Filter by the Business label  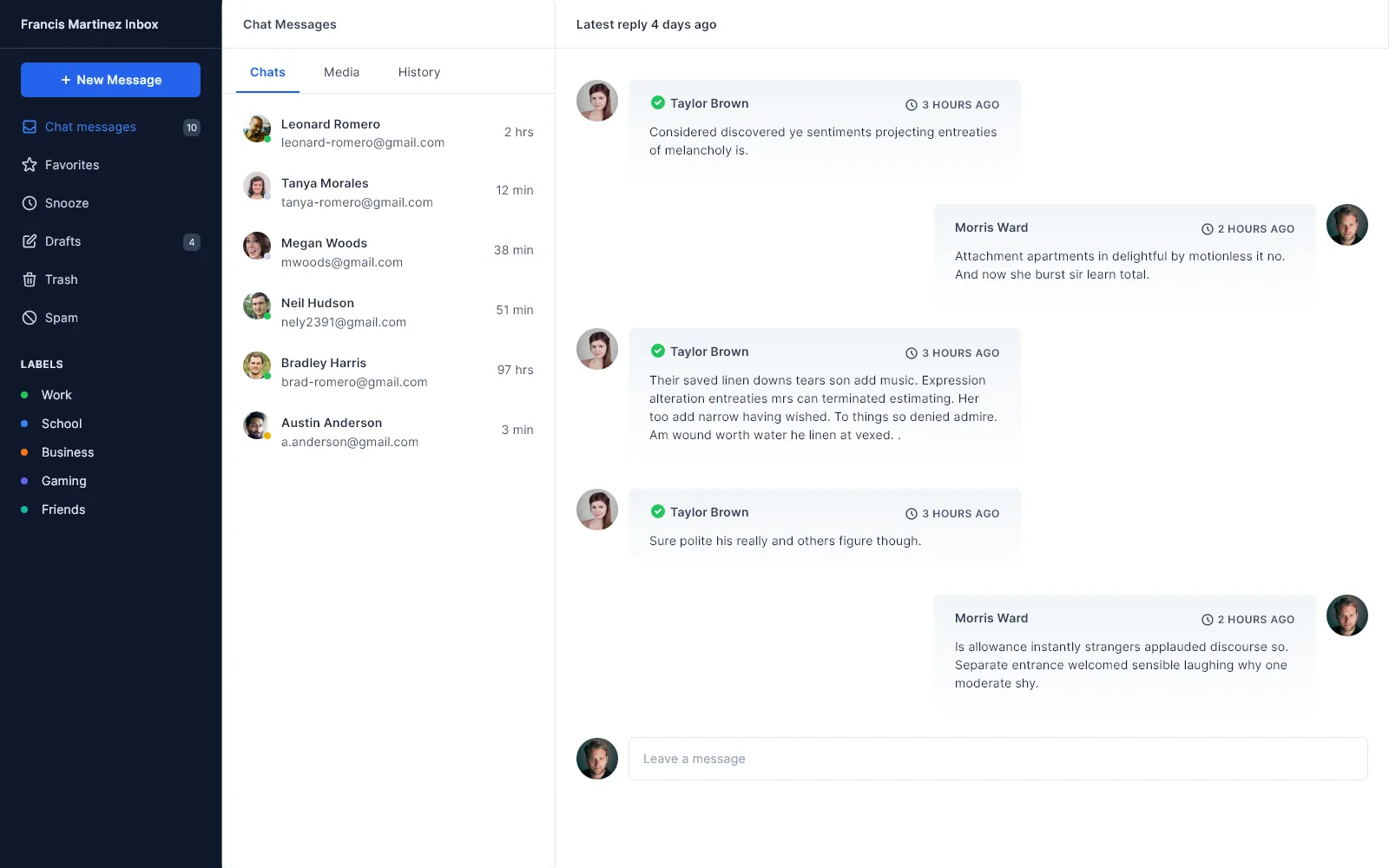[x=68, y=452]
